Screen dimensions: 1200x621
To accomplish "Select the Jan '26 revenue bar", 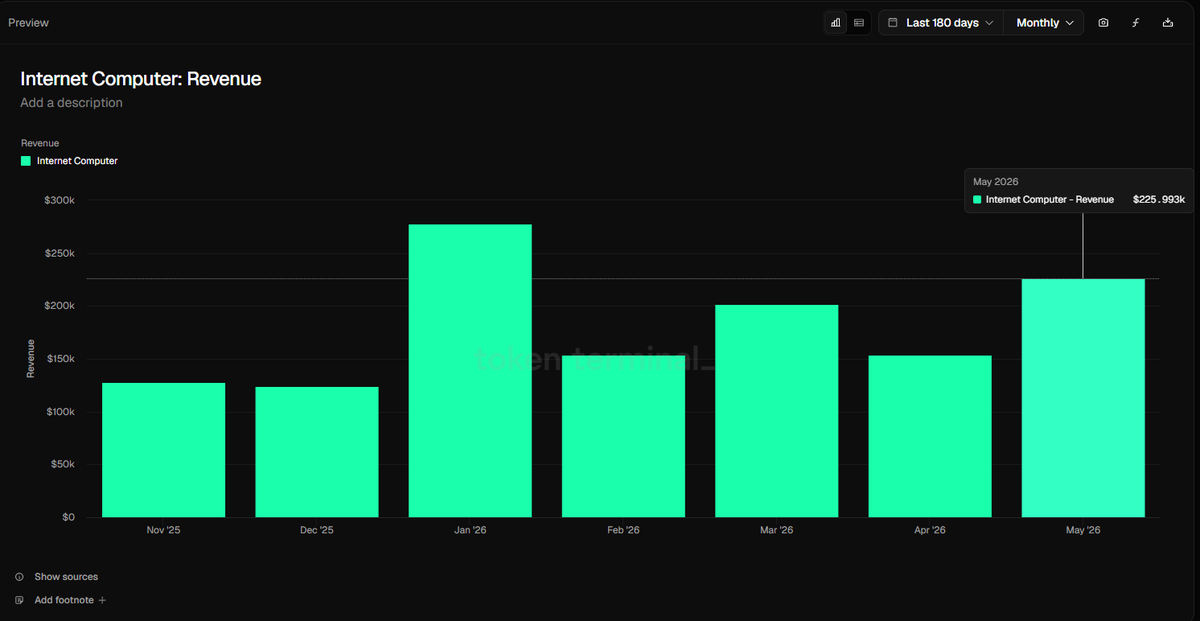I will point(470,371).
